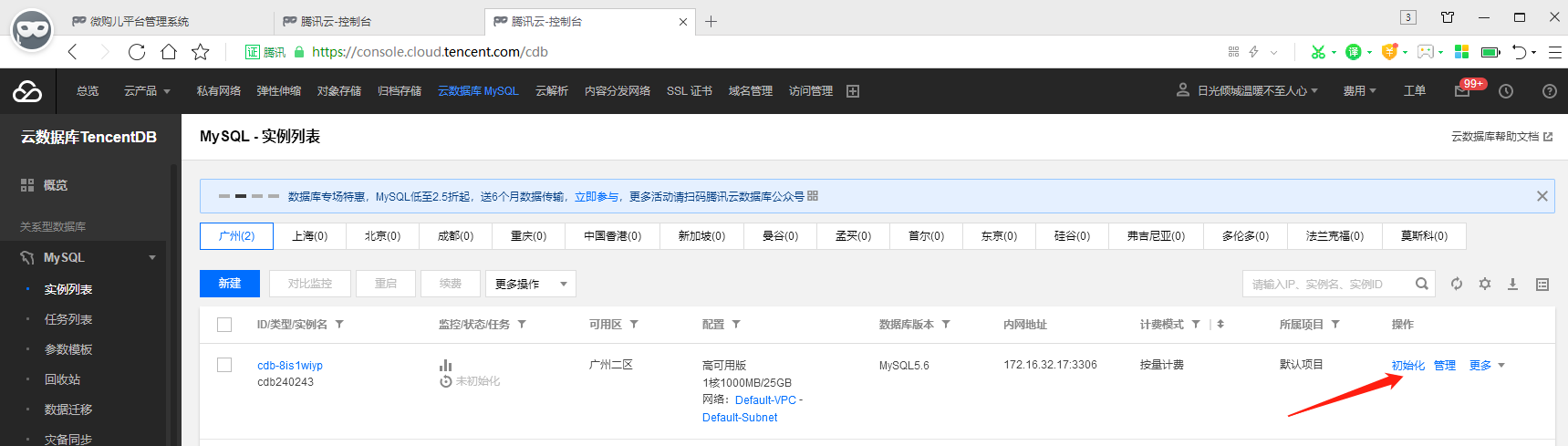Open list settings gear icon
This screenshot has width=1568, height=446.
[1485, 284]
